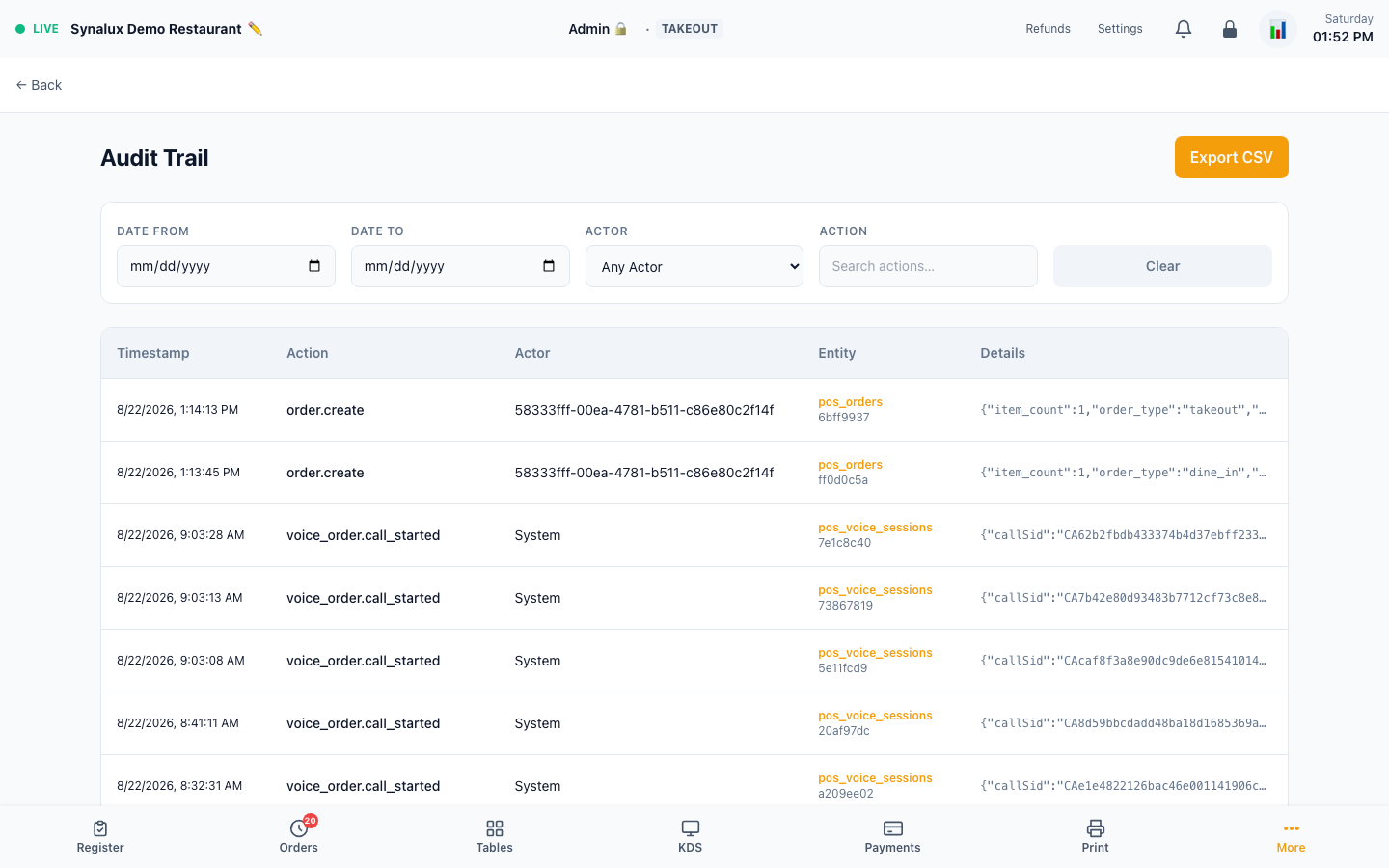Image resolution: width=1389 pixels, height=868 pixels.
Task: Focus the Date To input
Action: (x=460, y=266)
